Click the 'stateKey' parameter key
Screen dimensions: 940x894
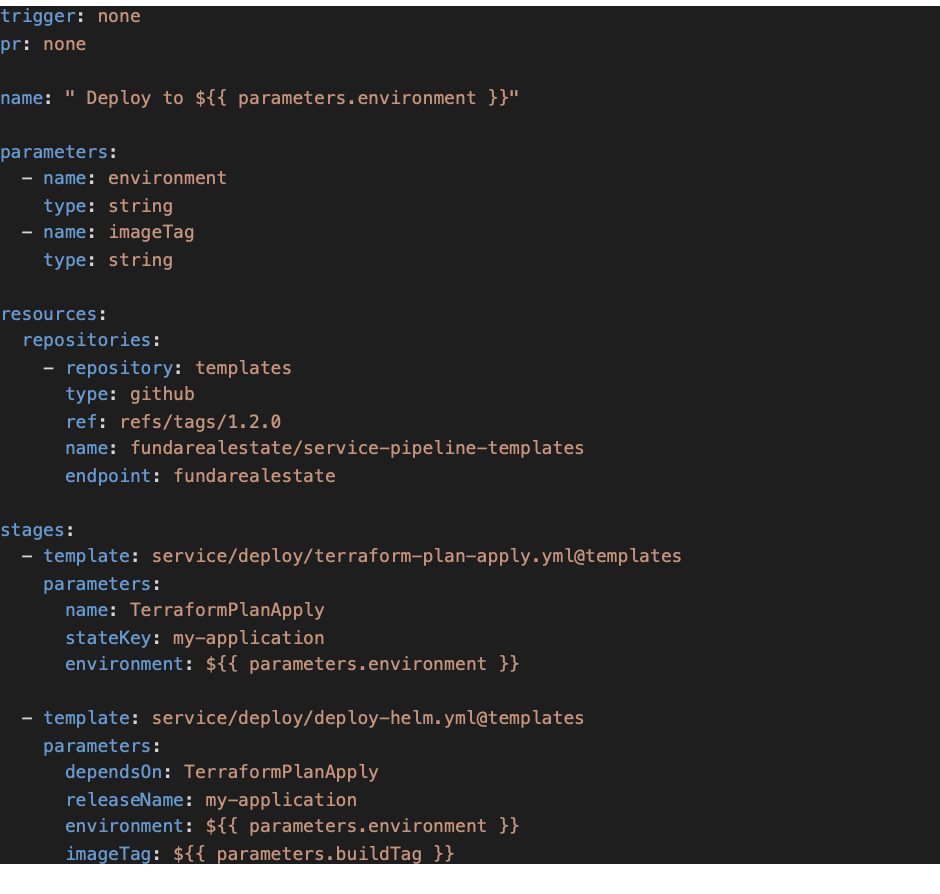109,638
